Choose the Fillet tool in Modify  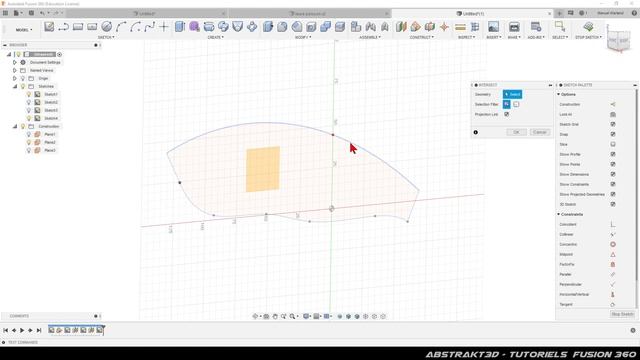tap(282, 27)
